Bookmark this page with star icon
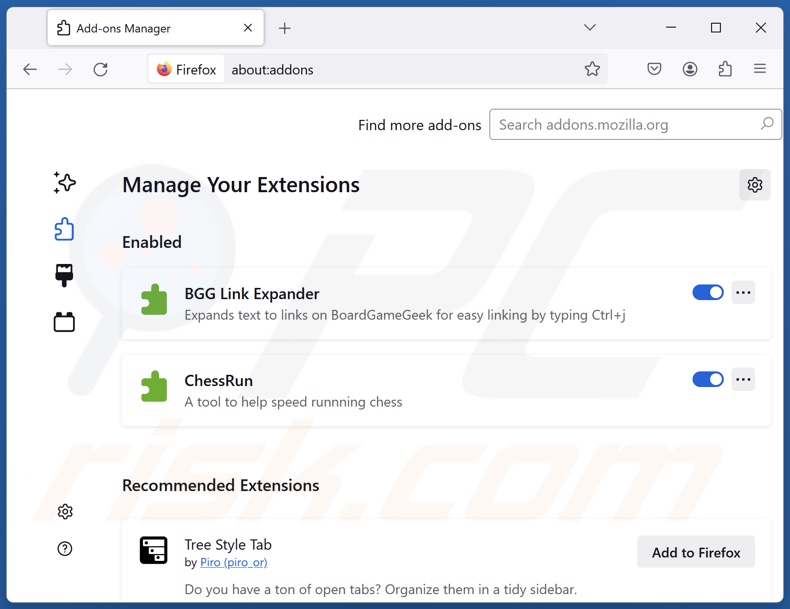Viewport: 790px width, 609px height. [x=592, y=69]
